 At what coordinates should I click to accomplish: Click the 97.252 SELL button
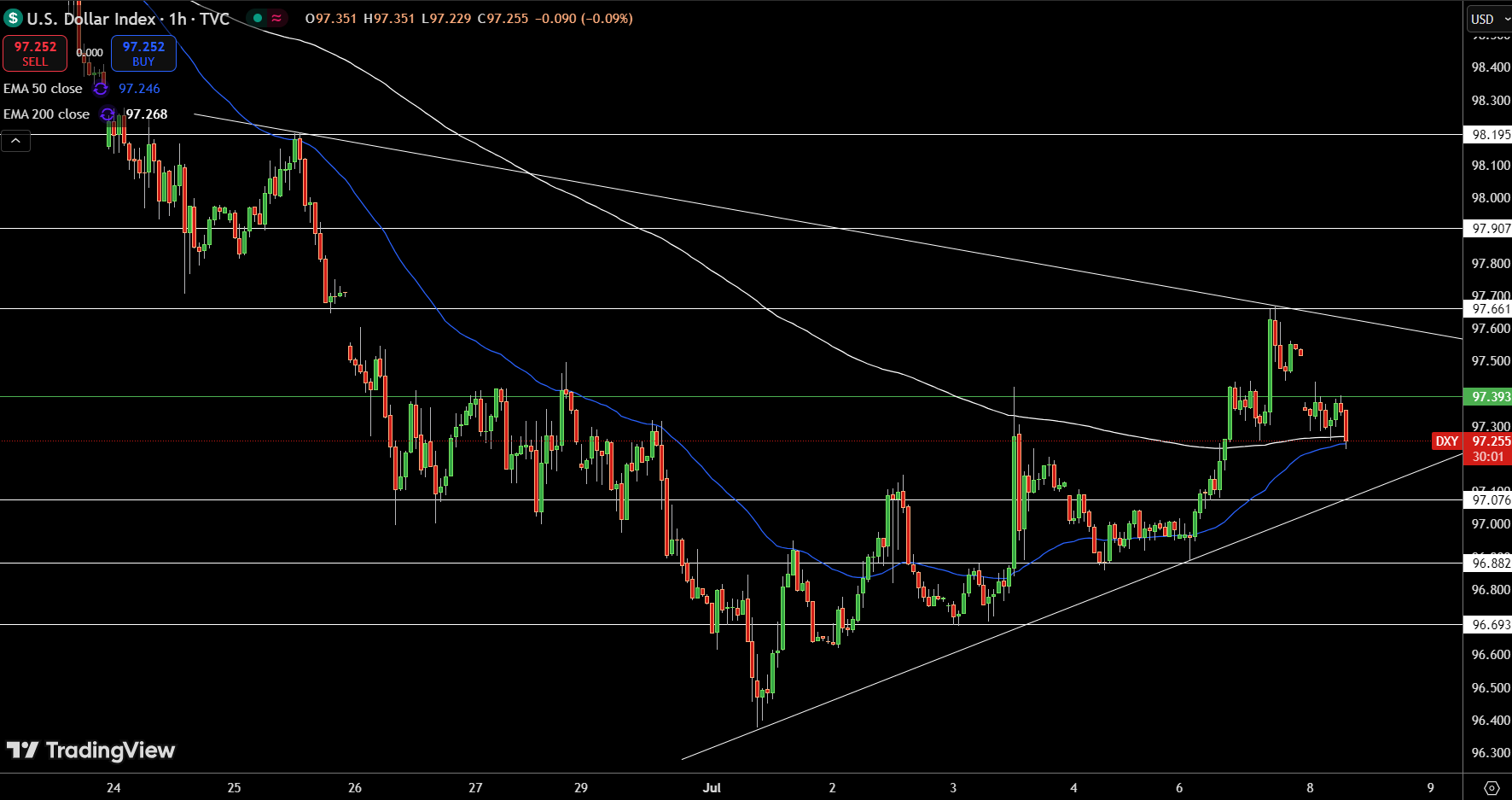pos(35,53)
